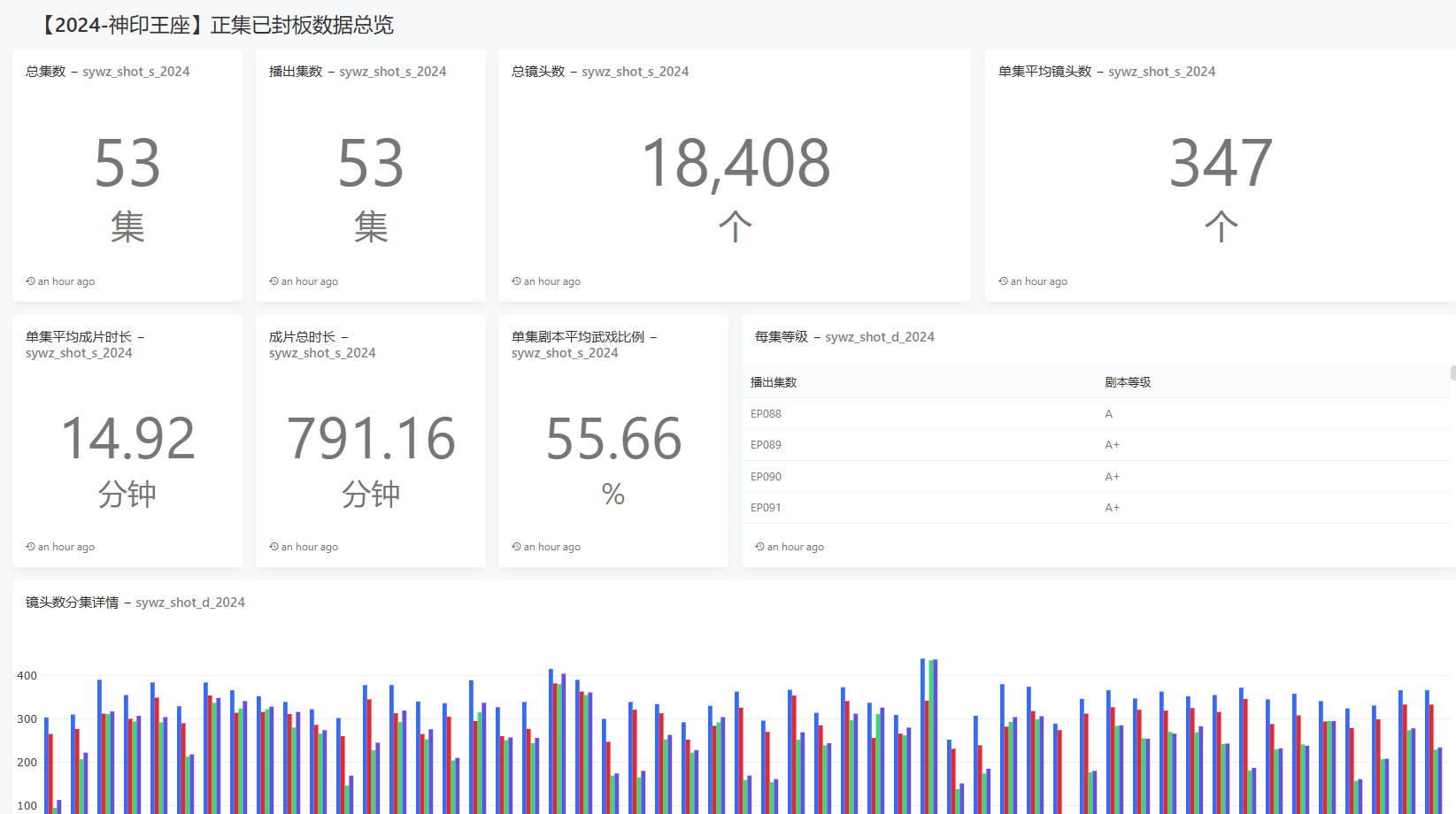
Task: Click the 400 y-axis label on chart
Action: (27, 676)
